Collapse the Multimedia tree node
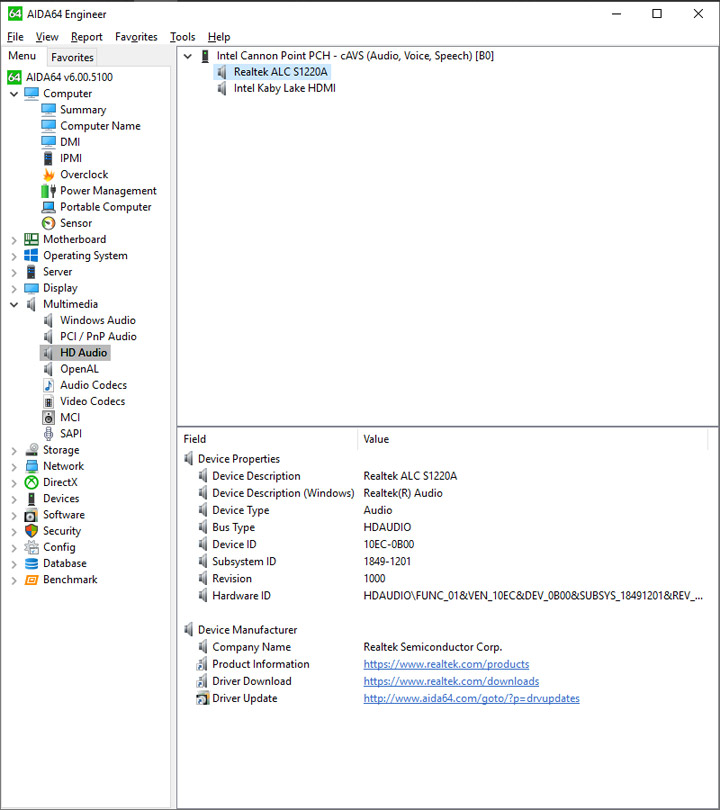Viewport: 720px width, 810px height. point(14,304)
